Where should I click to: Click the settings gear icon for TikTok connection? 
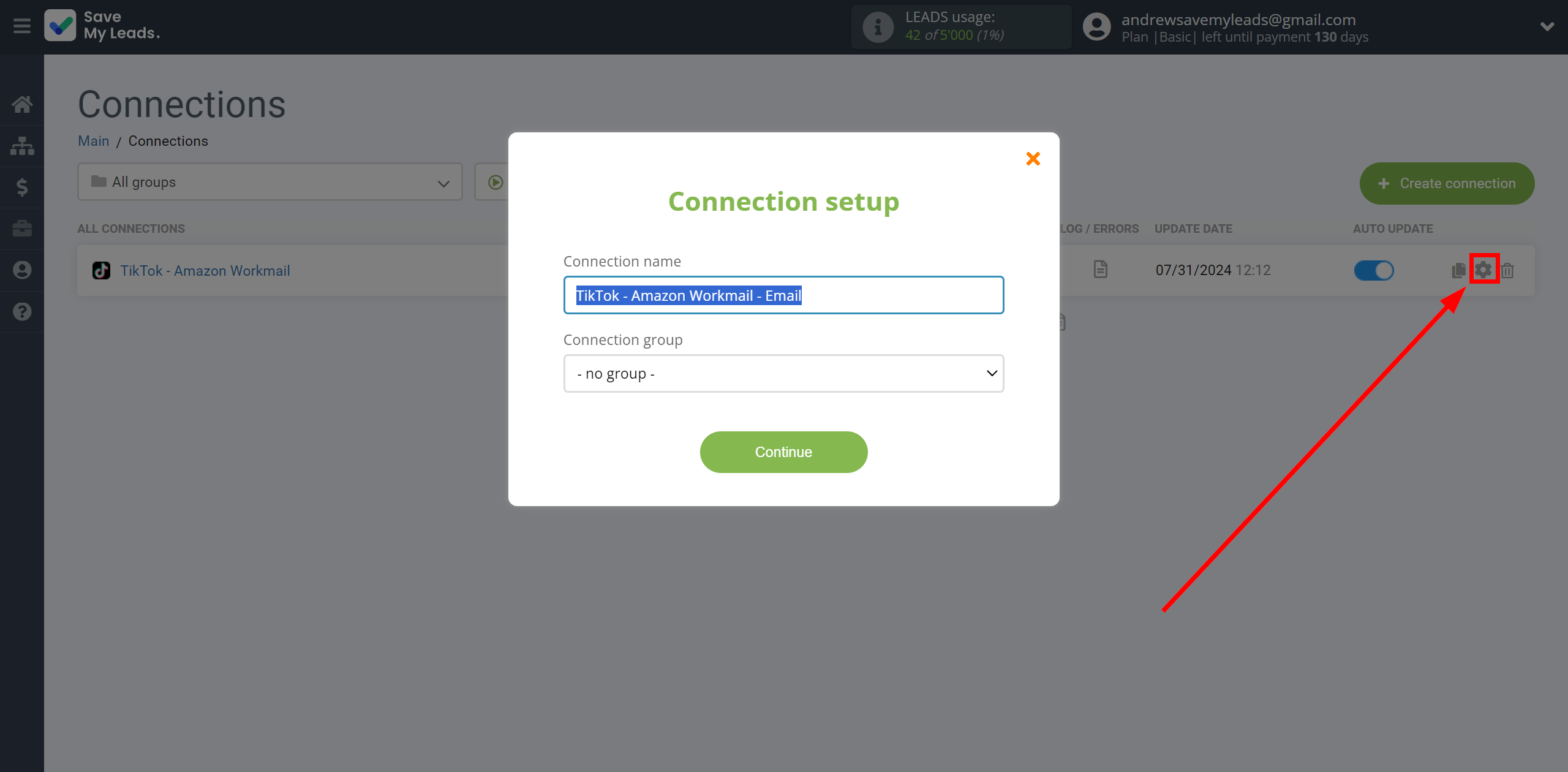[x=1483, y=269]
